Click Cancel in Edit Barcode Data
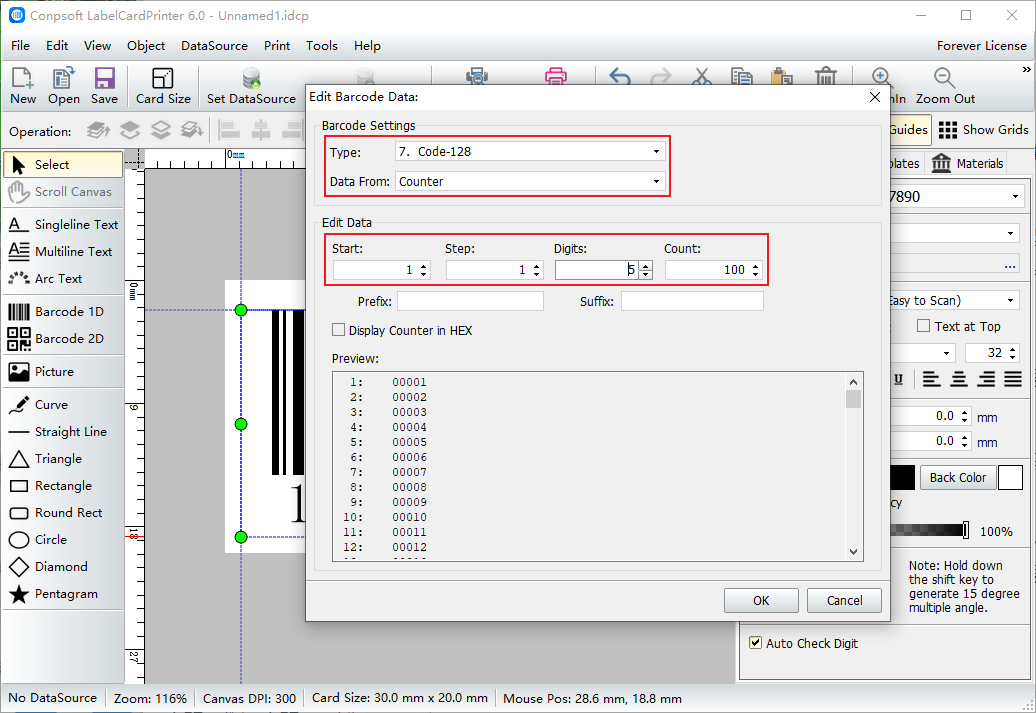The height and width of the screenshot is (713, 1036). 844,600
